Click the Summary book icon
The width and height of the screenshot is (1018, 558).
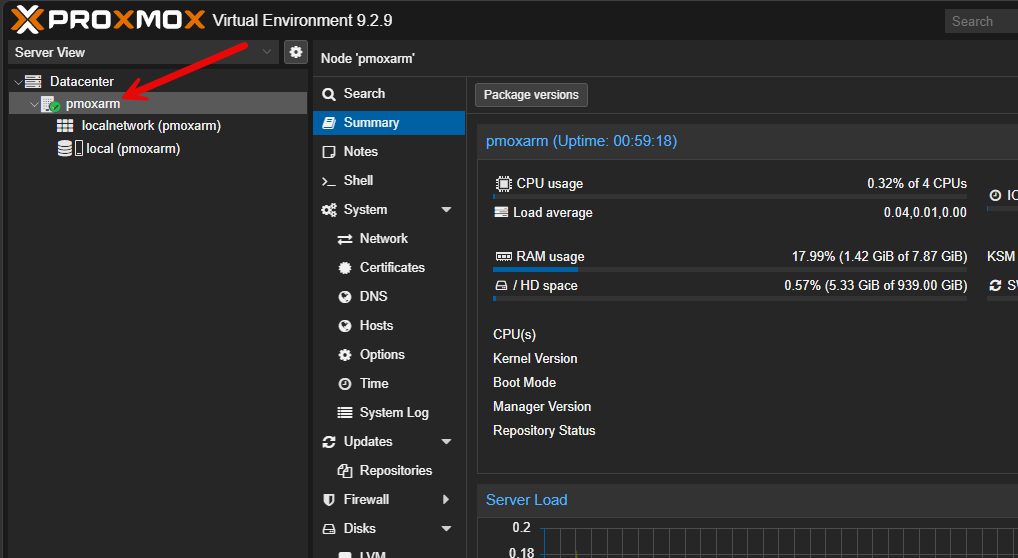[329, 123]
